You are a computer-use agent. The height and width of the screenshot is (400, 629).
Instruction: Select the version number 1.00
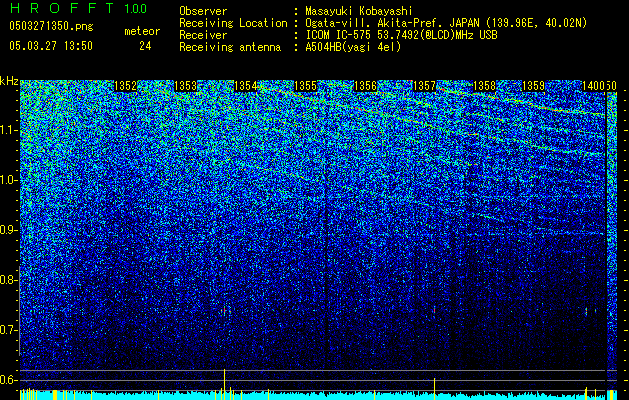click(136, 9)
